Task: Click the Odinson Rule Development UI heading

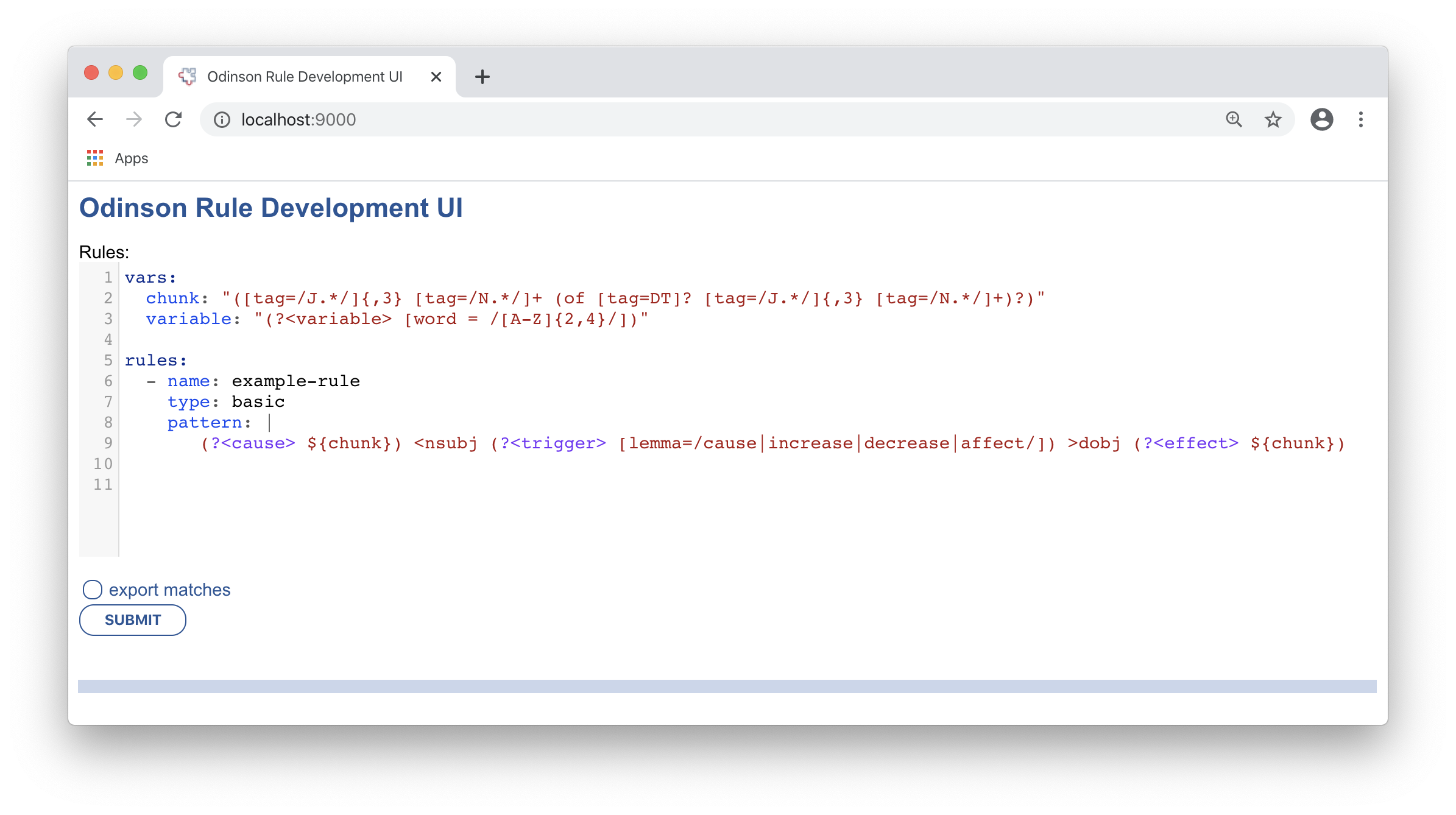Action: tap(271, 208)
